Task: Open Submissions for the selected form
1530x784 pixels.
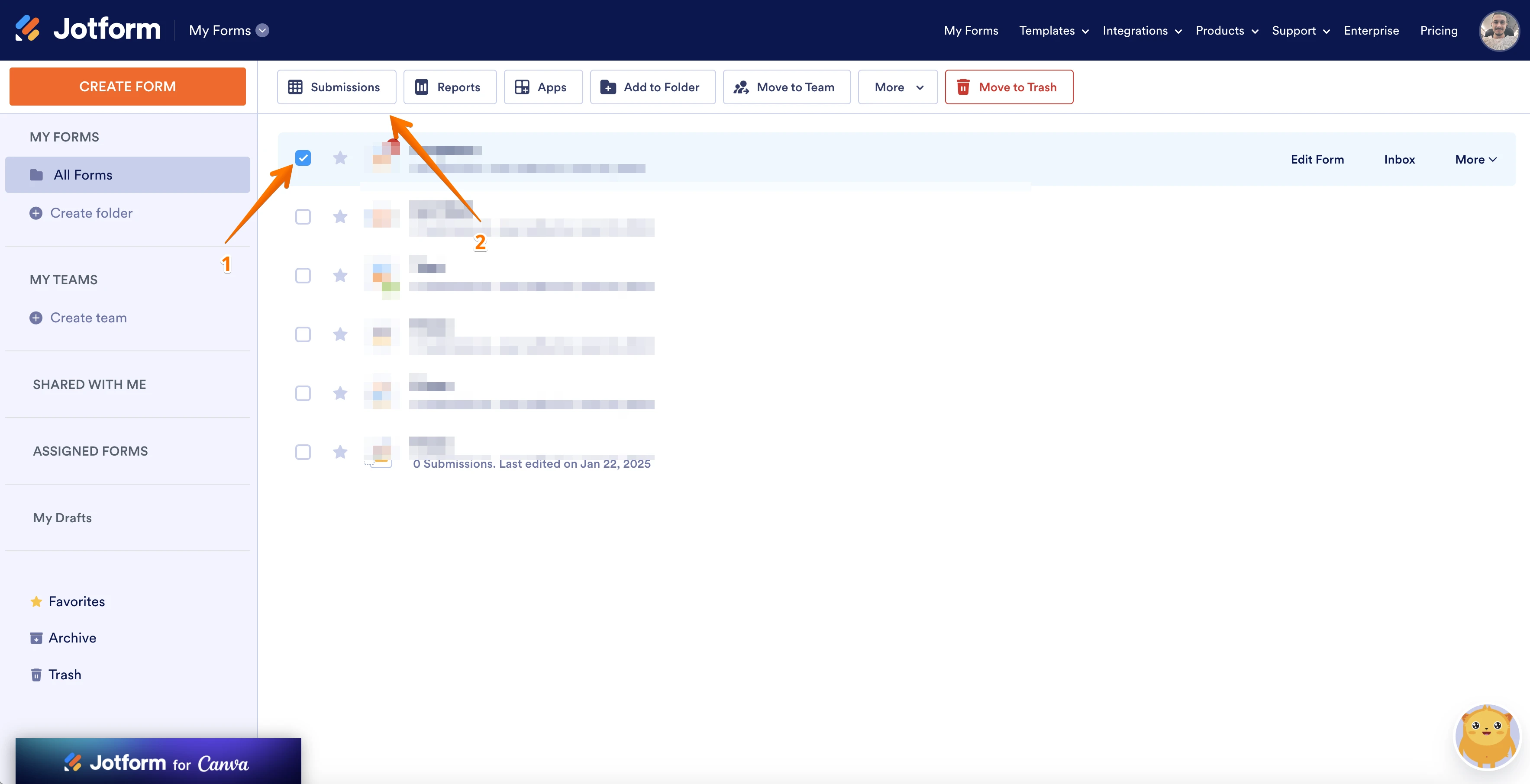Action: 336,87
